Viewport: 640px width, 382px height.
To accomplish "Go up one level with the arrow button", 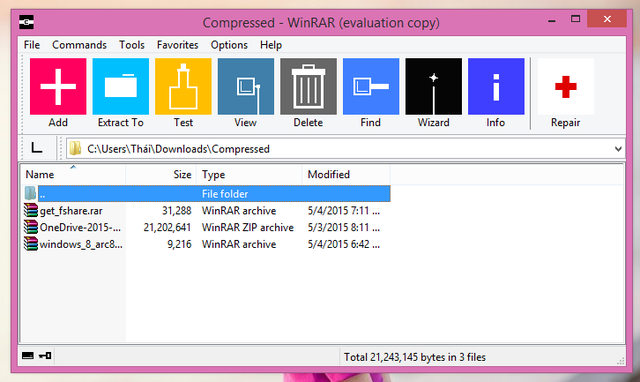I will (37, 148).
